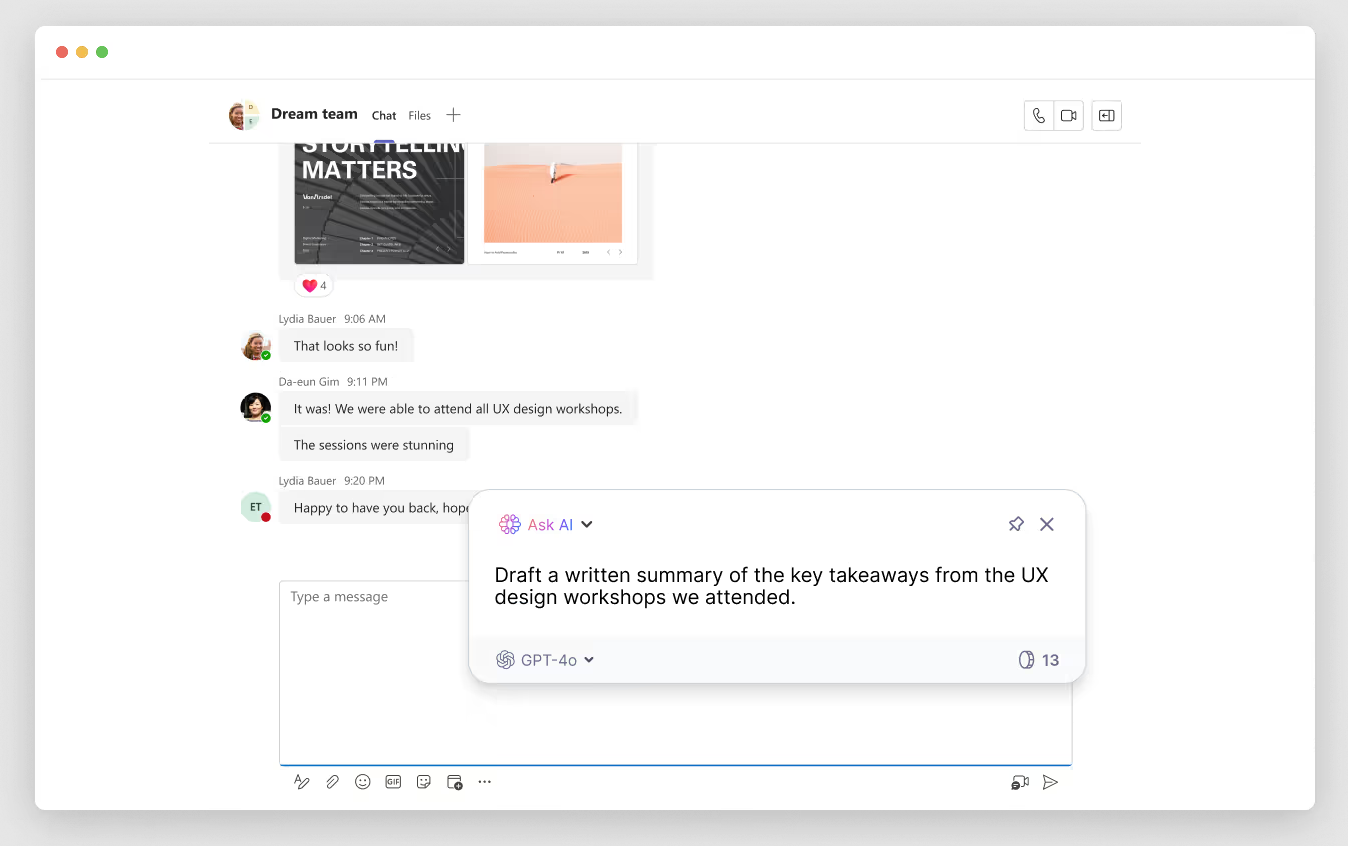Click the Dream team group avatar

(243, 115)
